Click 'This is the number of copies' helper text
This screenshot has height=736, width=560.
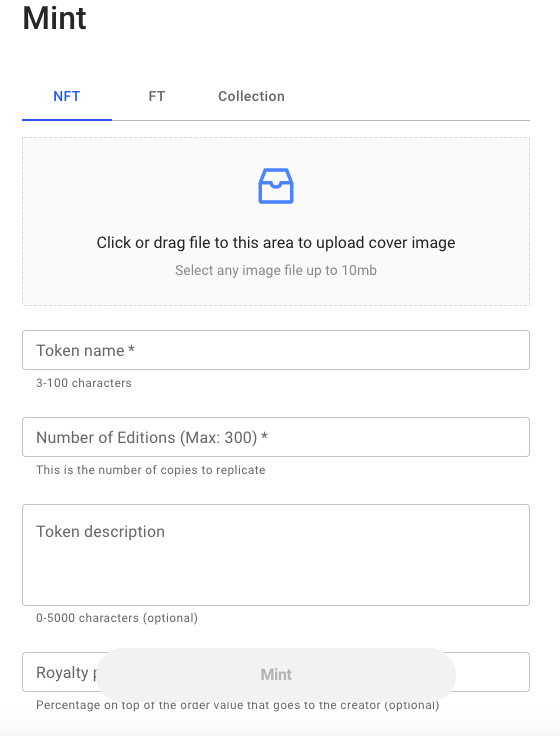tap(151, 470)
